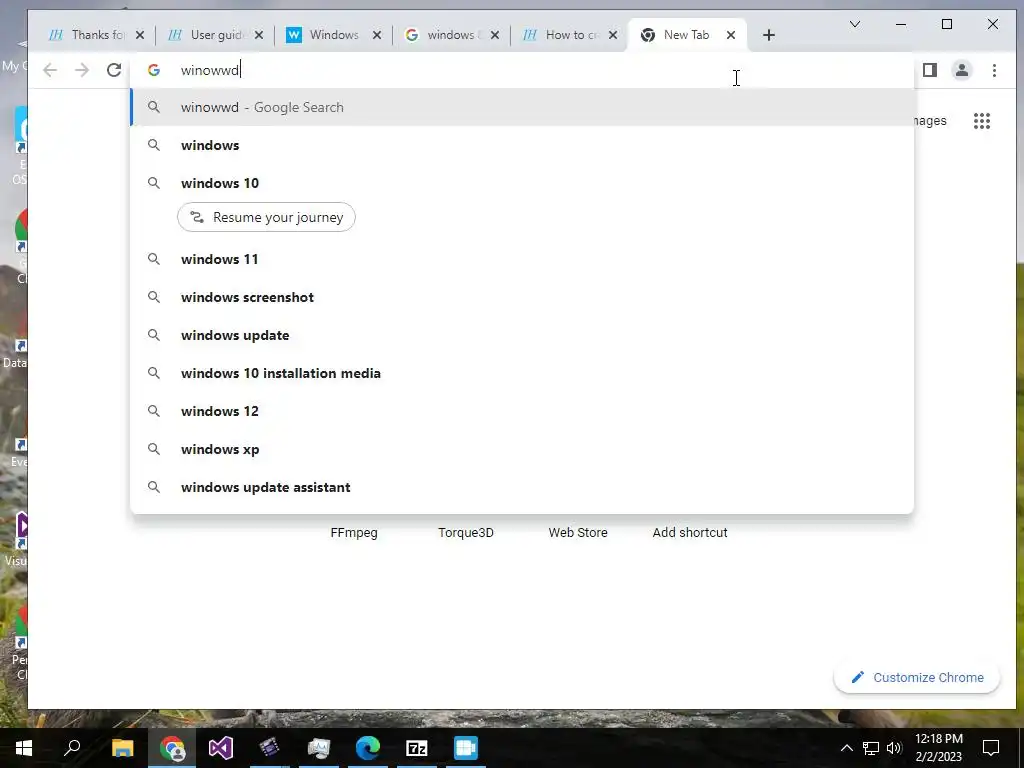The width and height of the screenshot is (1024, 768).
Task: Close the 'Windows' tab
Action: [x=377, y=35]
